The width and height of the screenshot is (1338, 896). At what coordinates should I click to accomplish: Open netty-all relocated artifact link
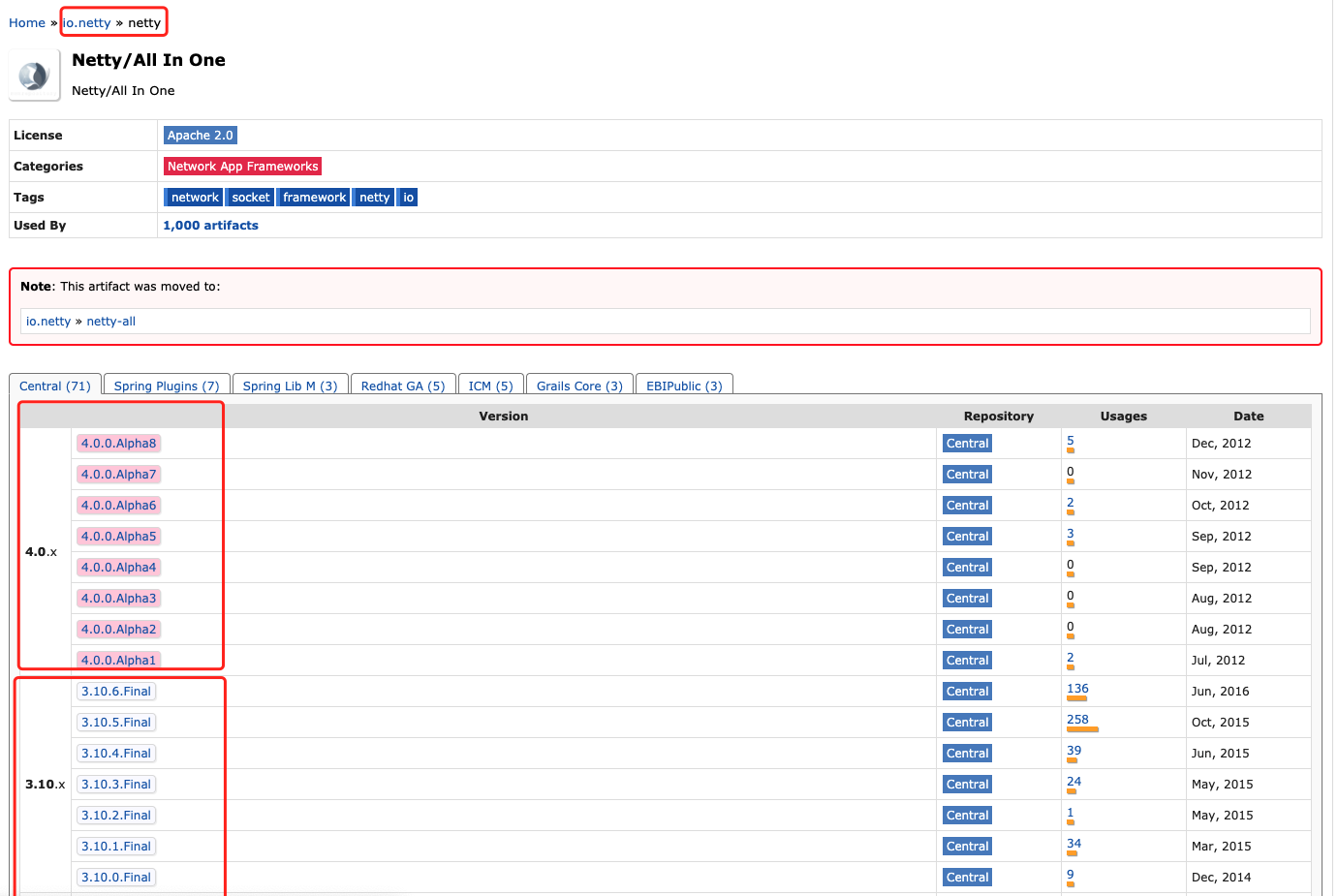pyautogui.click(x=111, y=322)
